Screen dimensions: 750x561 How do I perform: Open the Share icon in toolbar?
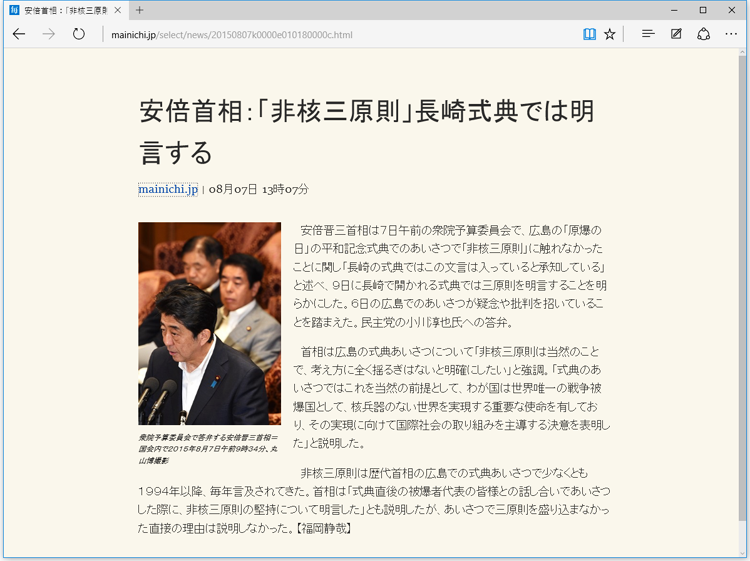click(x=703, y=34)
